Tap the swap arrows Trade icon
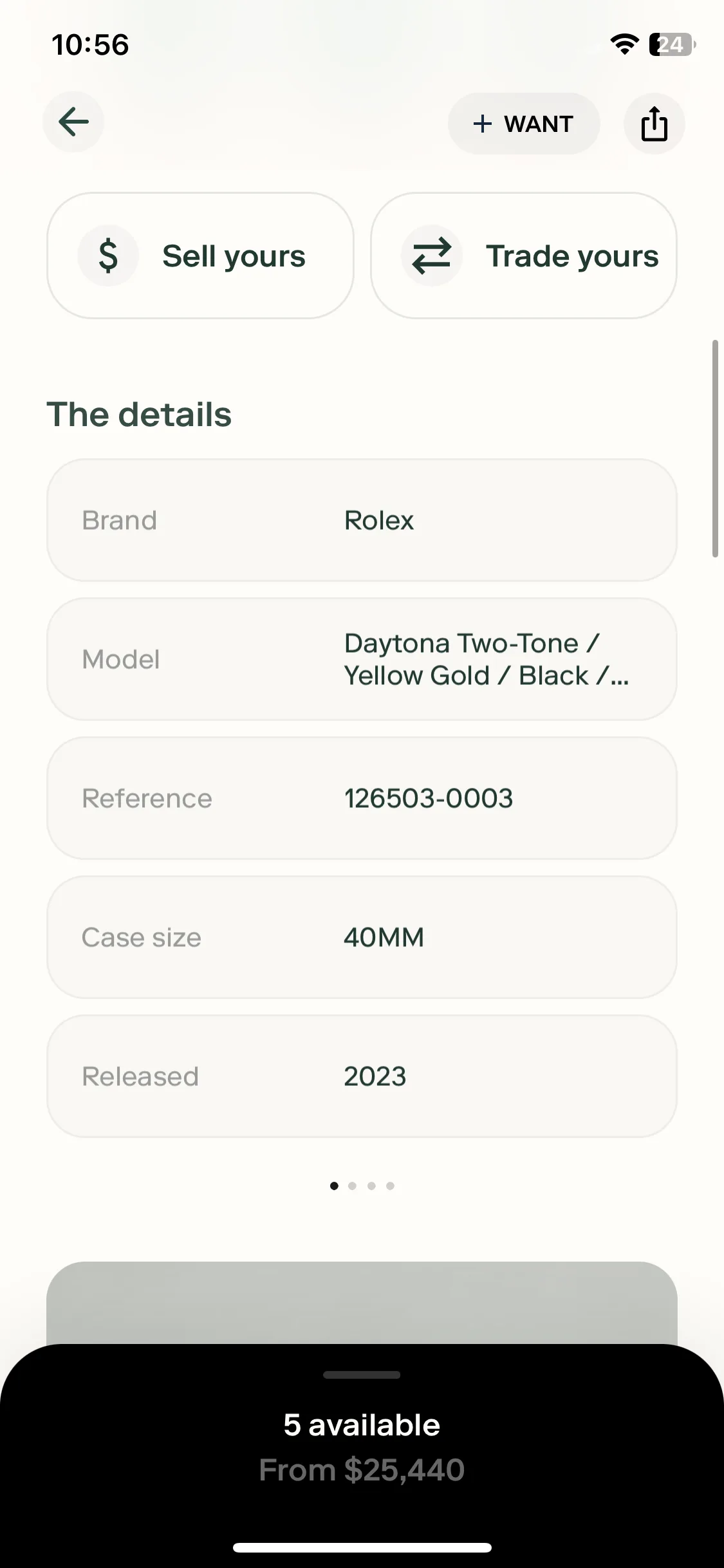The image size is (724, 1568). pos(432,256)
